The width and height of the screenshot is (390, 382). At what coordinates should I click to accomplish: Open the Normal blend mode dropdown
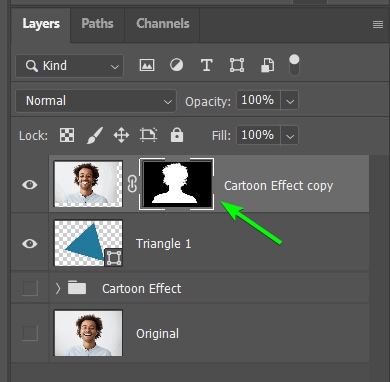pyautogui.click(x=96, y=101)
